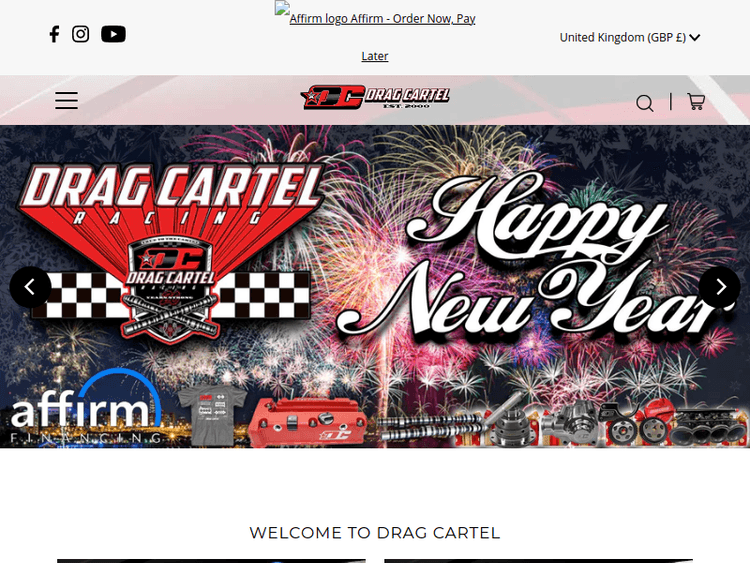Go to previous slide in banner
The width and height of the screenshot is (750, 563).
30,287
